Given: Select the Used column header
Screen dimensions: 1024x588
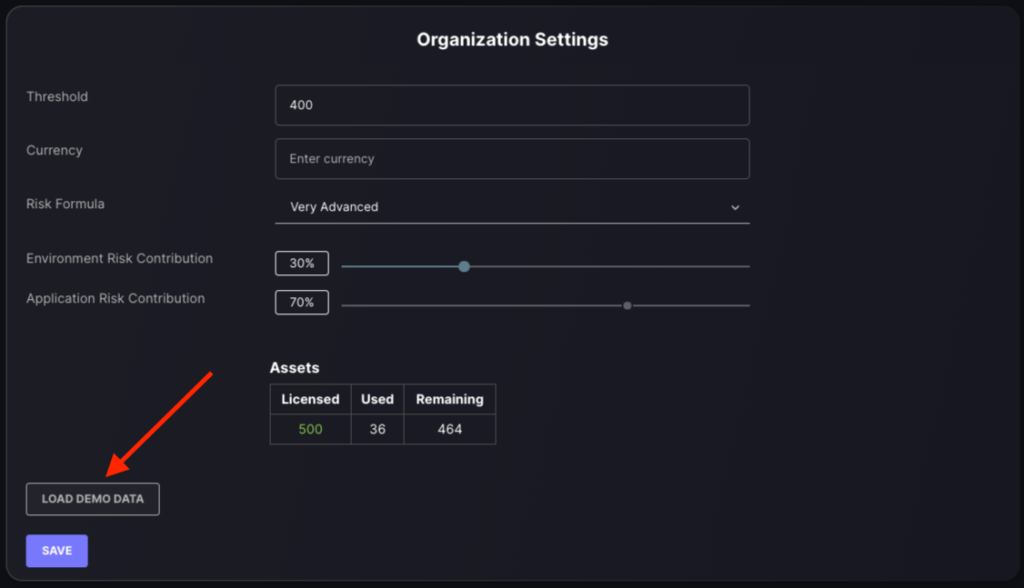Looking at the screenshot, I should tap(377, 399).
